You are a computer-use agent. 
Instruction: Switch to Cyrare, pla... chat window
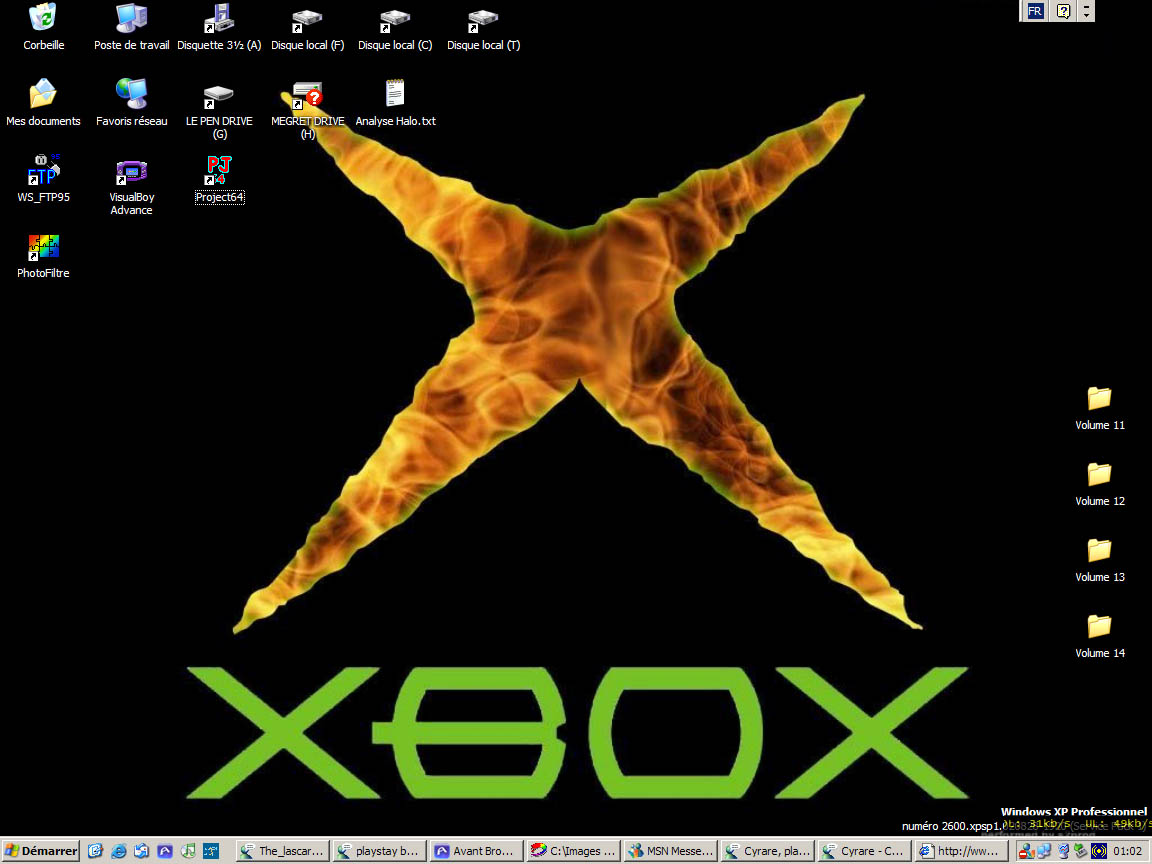[767, 851]
